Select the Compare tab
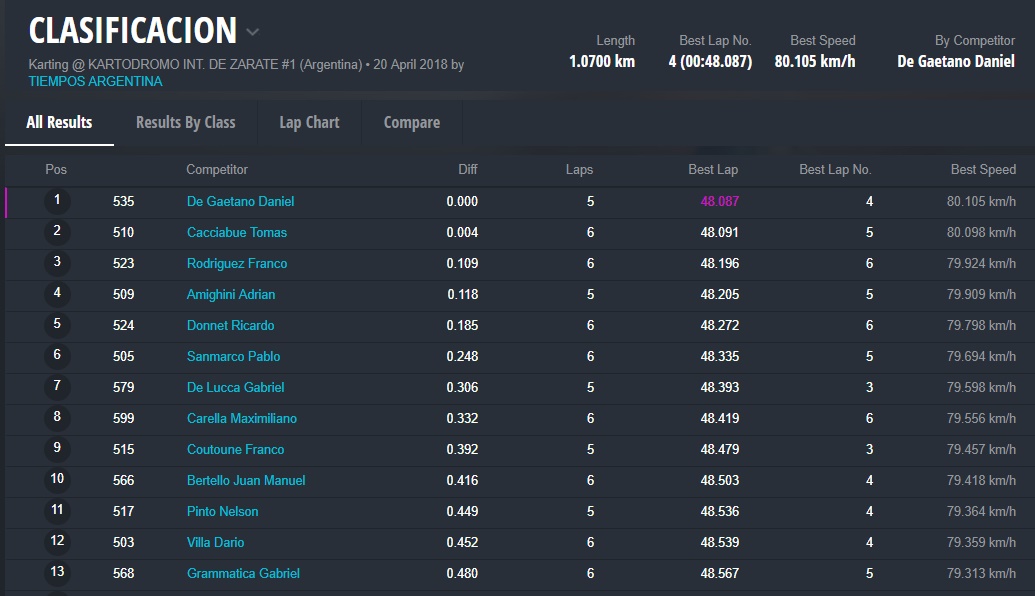Viewport: 1035px width, 596px height. (411, 122)
